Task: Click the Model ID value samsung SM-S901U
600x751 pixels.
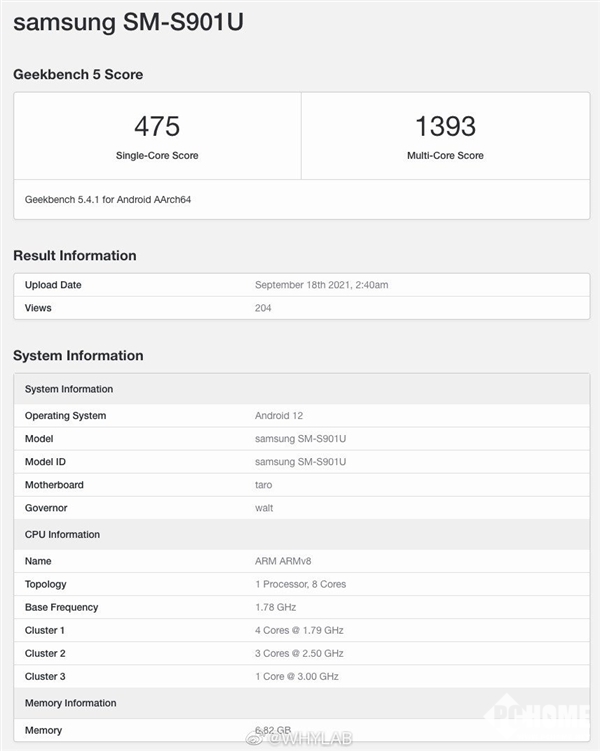Action: click(x=300, y=462)
